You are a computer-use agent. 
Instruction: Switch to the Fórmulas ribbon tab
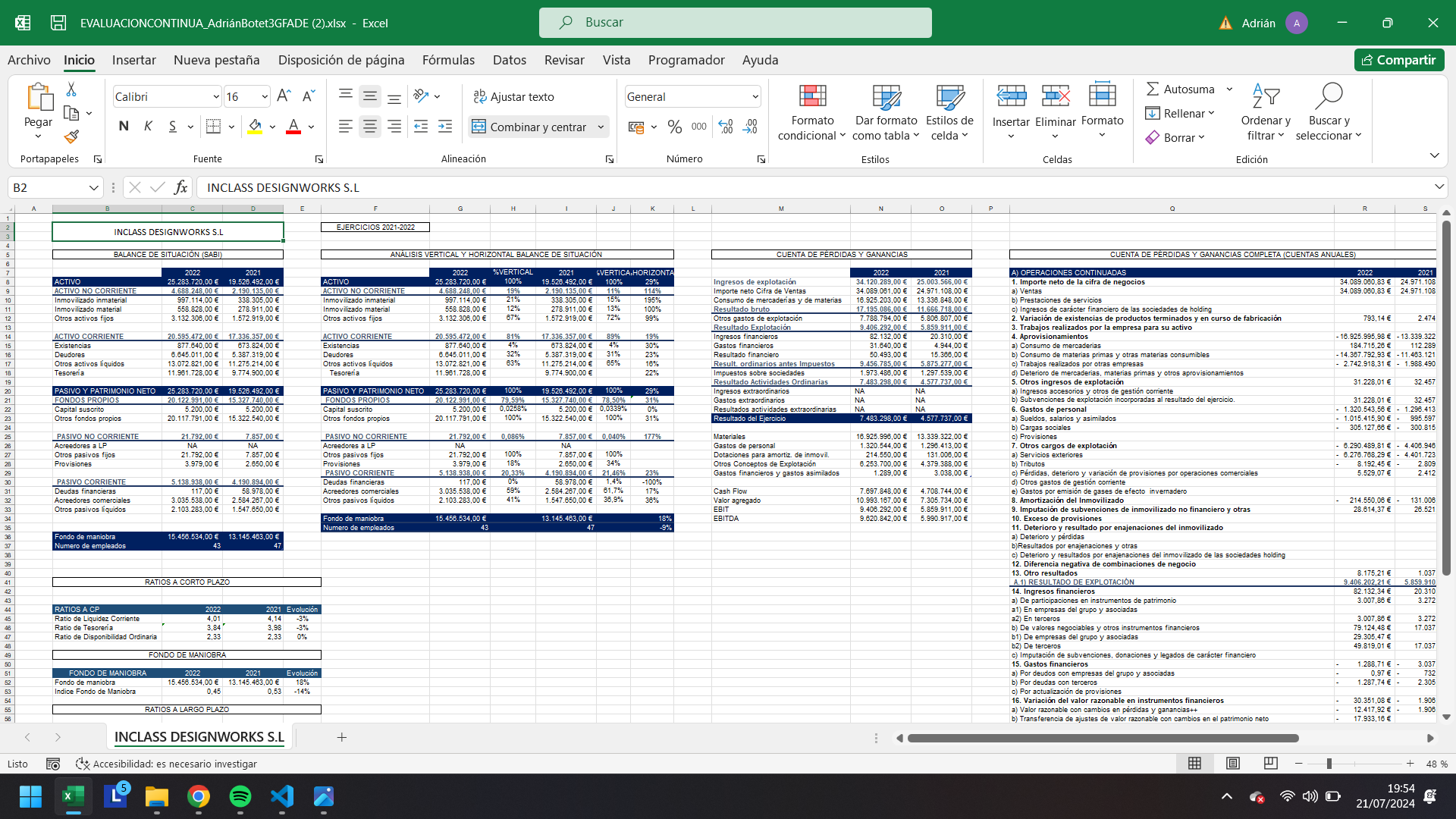click(x=448, y=60)
